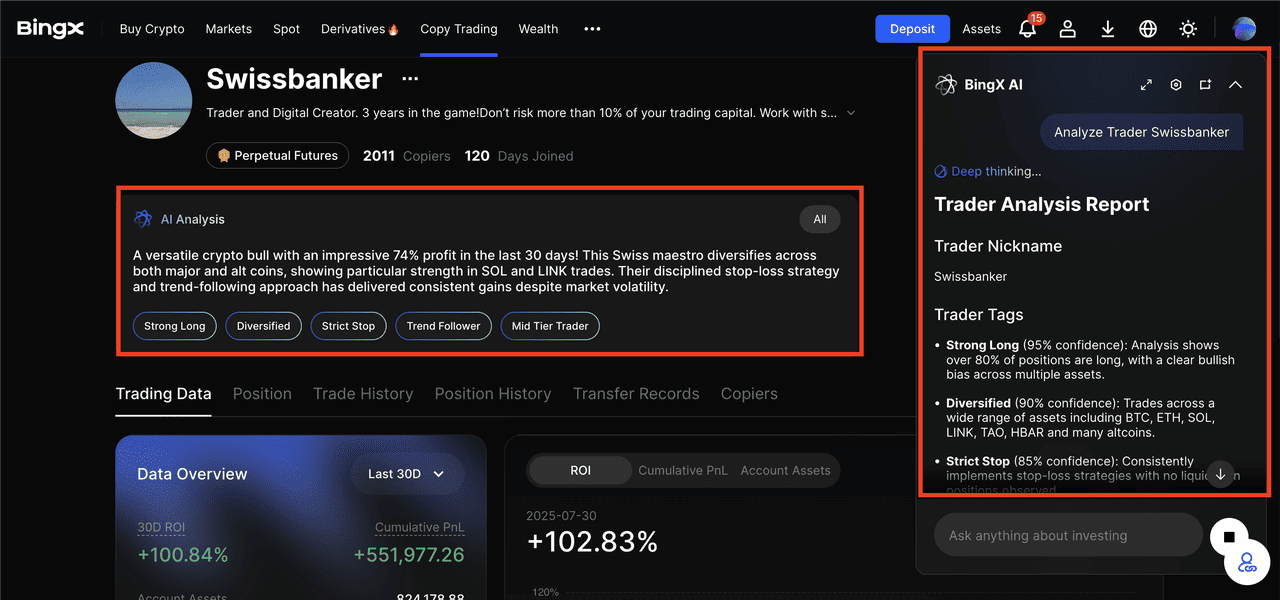
Task: Click the download app icon
Action: pos(1108,29)
